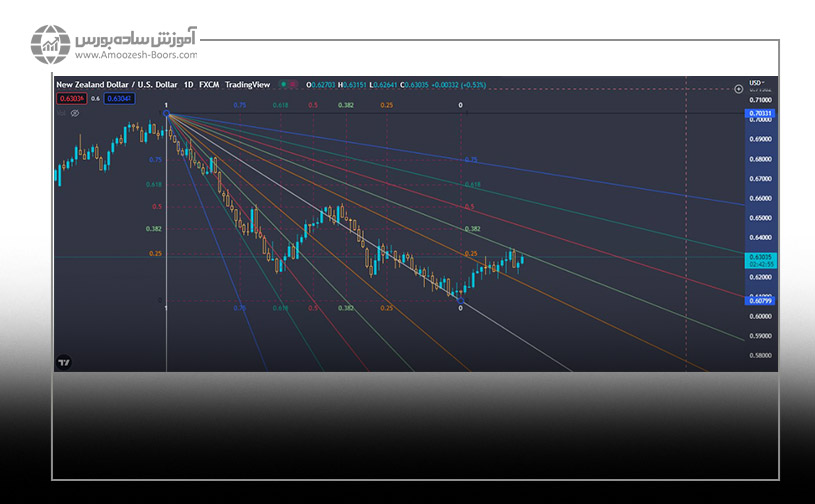Click the 0.6 spread value between price buttons

(95, 98)
